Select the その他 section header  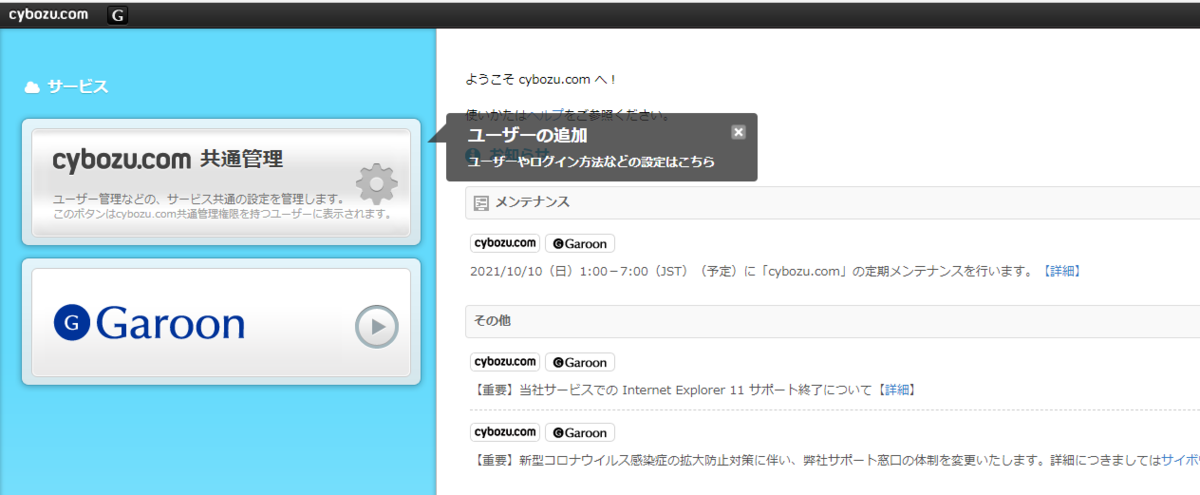pos(832,321)
